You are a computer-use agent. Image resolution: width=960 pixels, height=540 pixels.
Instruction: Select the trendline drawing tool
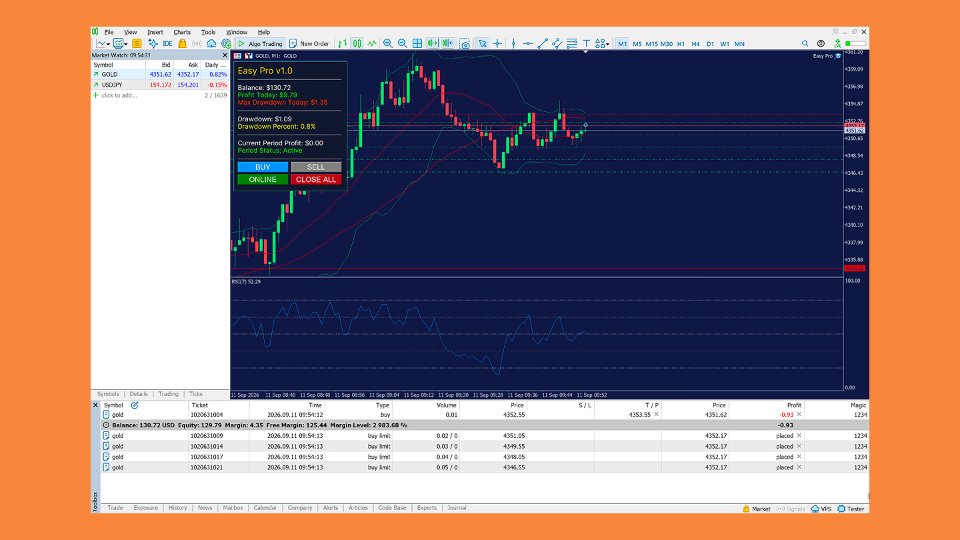[542, 43]
